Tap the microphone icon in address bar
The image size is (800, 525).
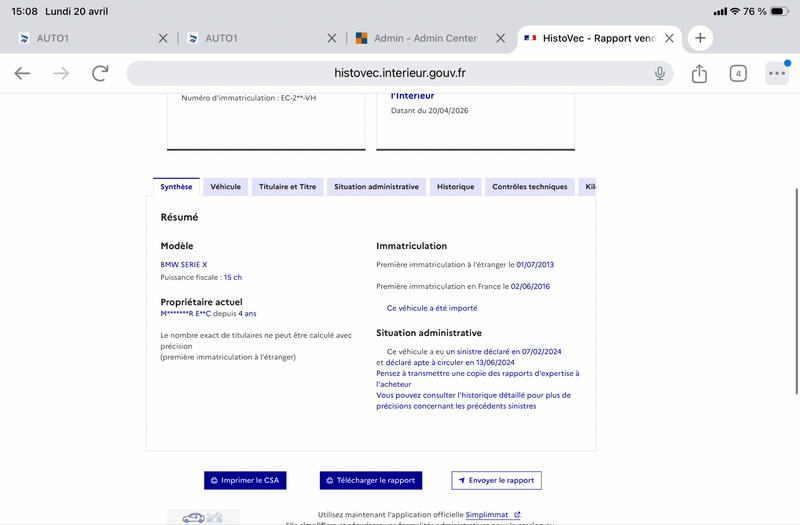660,73
